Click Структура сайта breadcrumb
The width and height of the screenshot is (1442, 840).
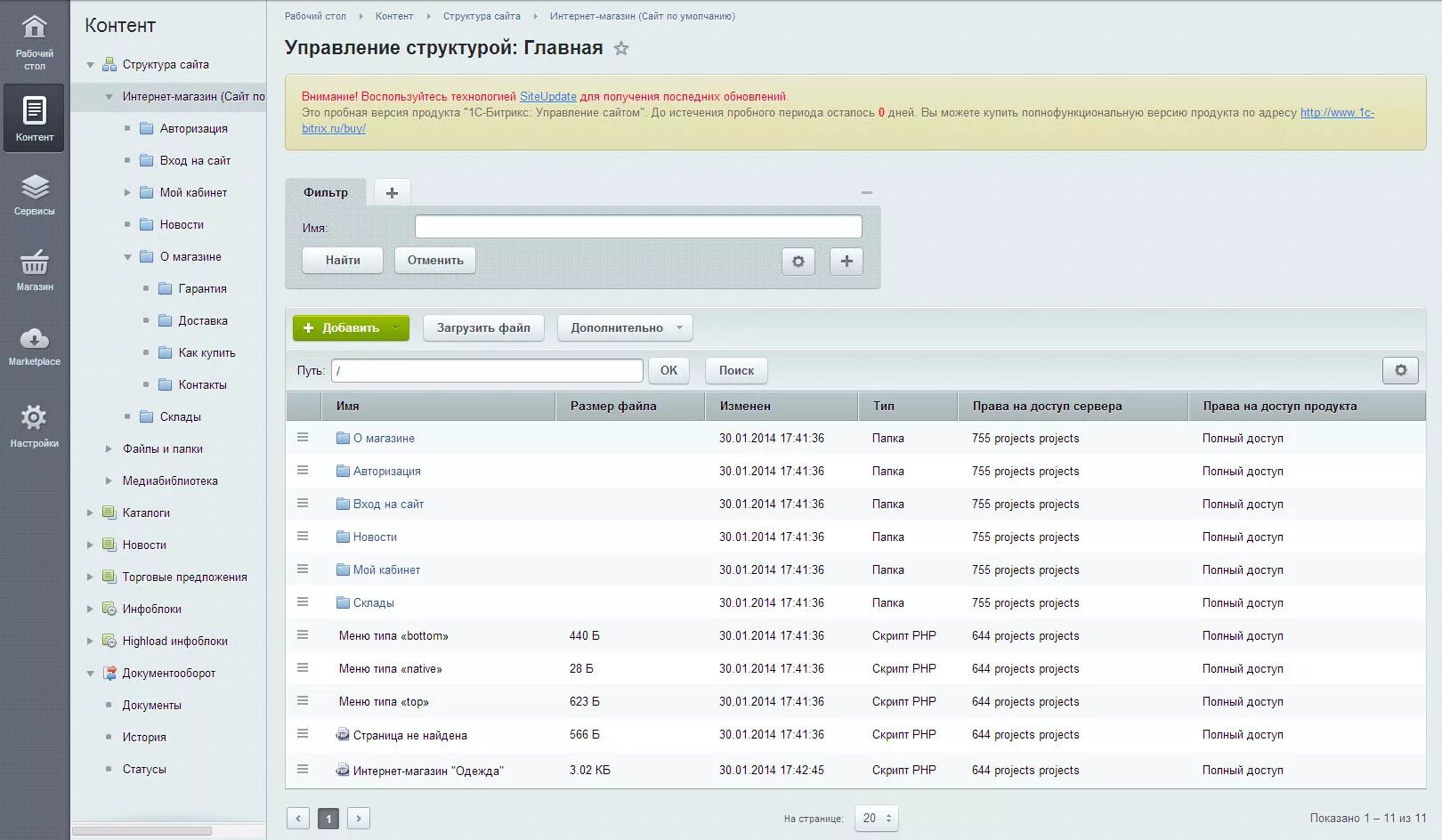pyautogui.click(x=482, y=16)
